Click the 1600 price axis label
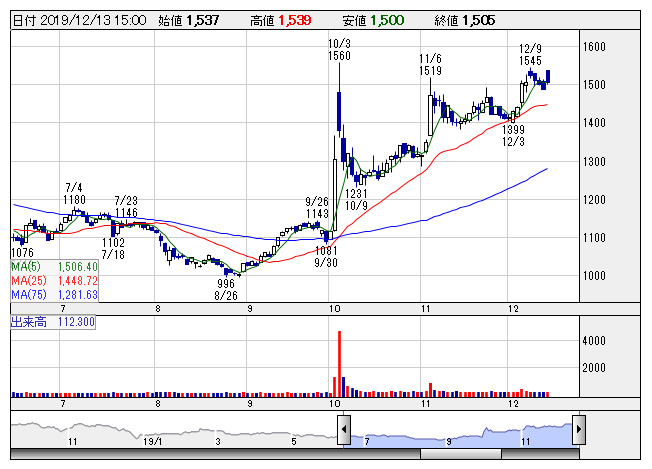 pos(594,47)
